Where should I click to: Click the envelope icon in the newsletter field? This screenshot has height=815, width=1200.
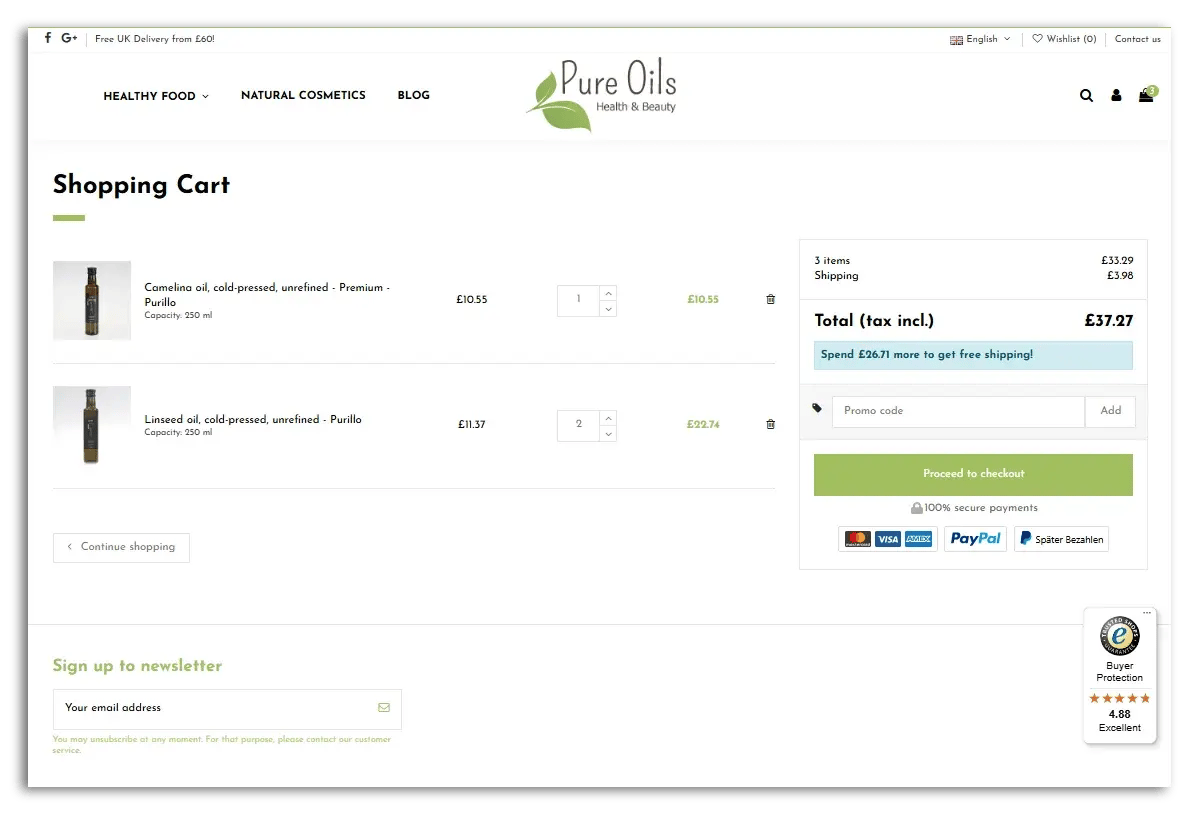pyautogui.click(x=384, y=707)
